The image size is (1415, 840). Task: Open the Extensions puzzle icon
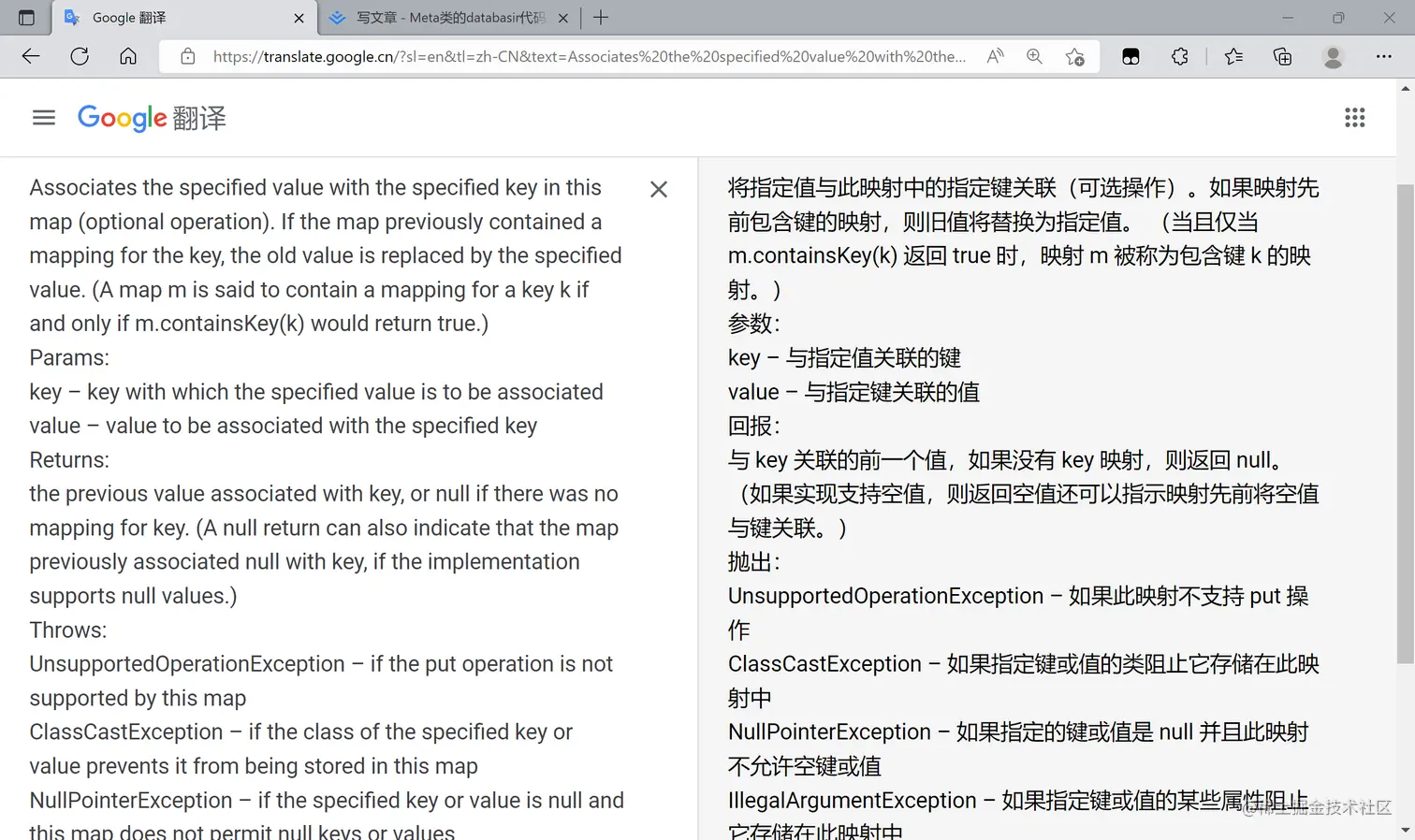coord(1180,56)
